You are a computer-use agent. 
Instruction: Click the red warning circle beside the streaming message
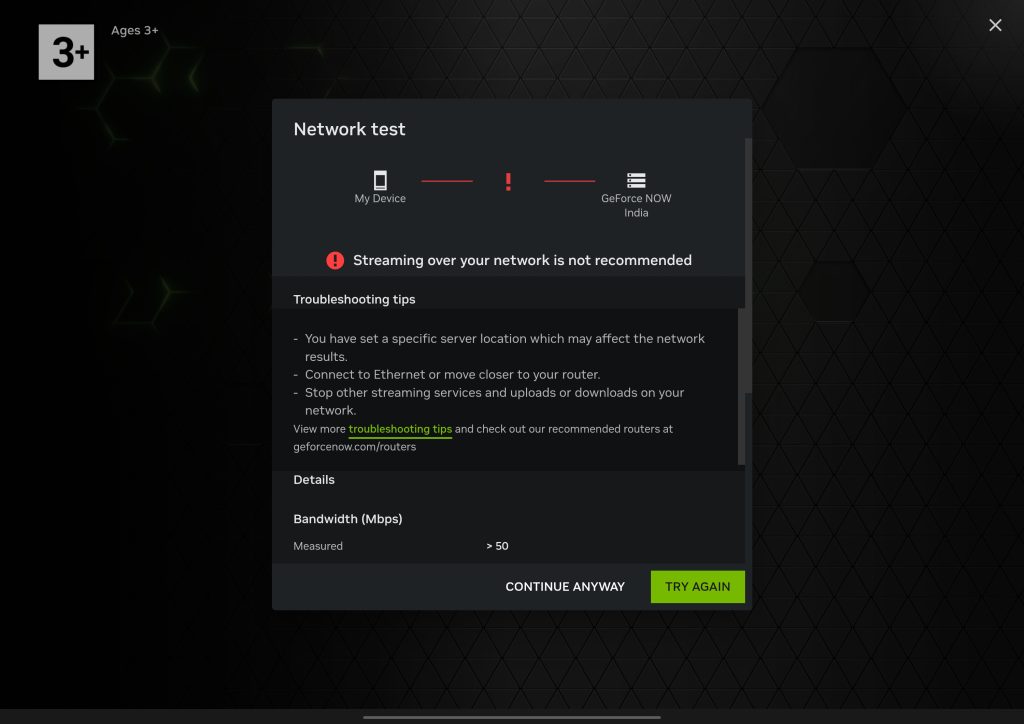click(x=335, y=260)
